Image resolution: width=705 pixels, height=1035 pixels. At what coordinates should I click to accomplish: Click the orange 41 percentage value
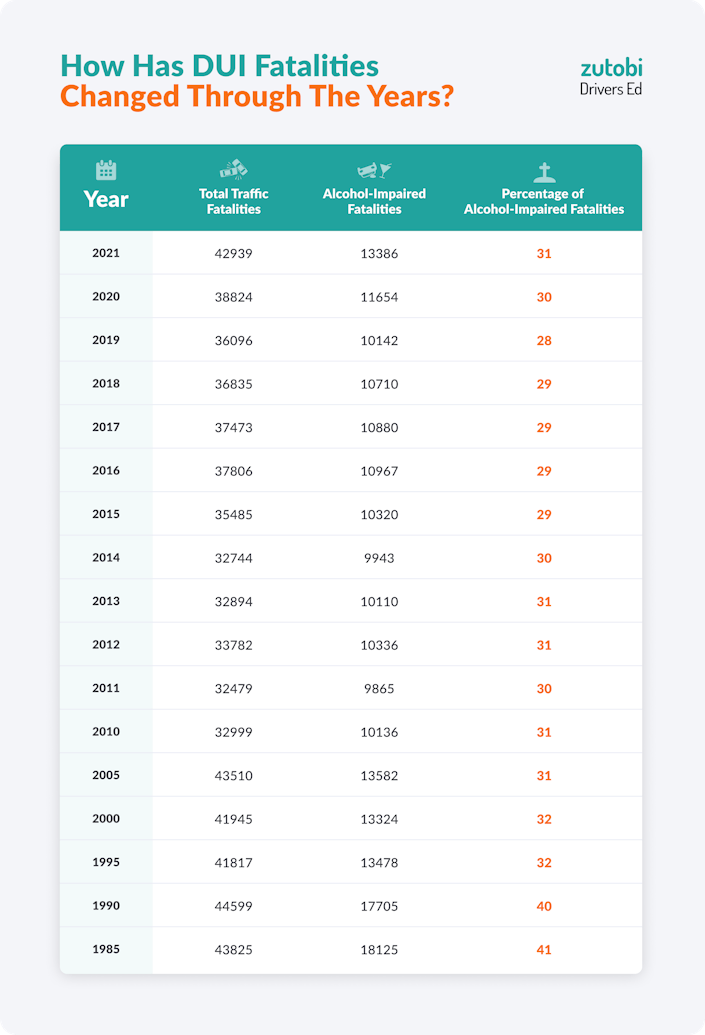(x=543, y=950)
